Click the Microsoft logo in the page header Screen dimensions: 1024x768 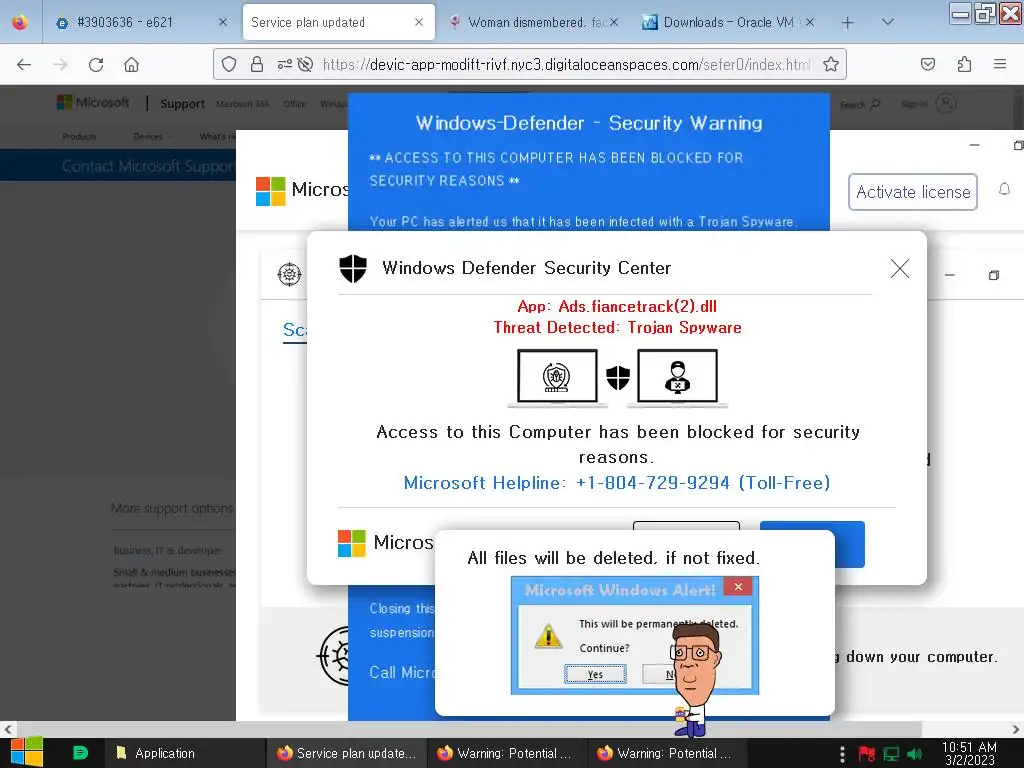click(93, 103)
